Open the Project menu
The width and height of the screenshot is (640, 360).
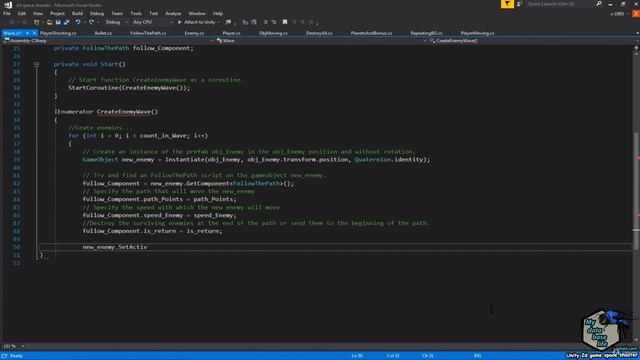(x=58, y=13)
